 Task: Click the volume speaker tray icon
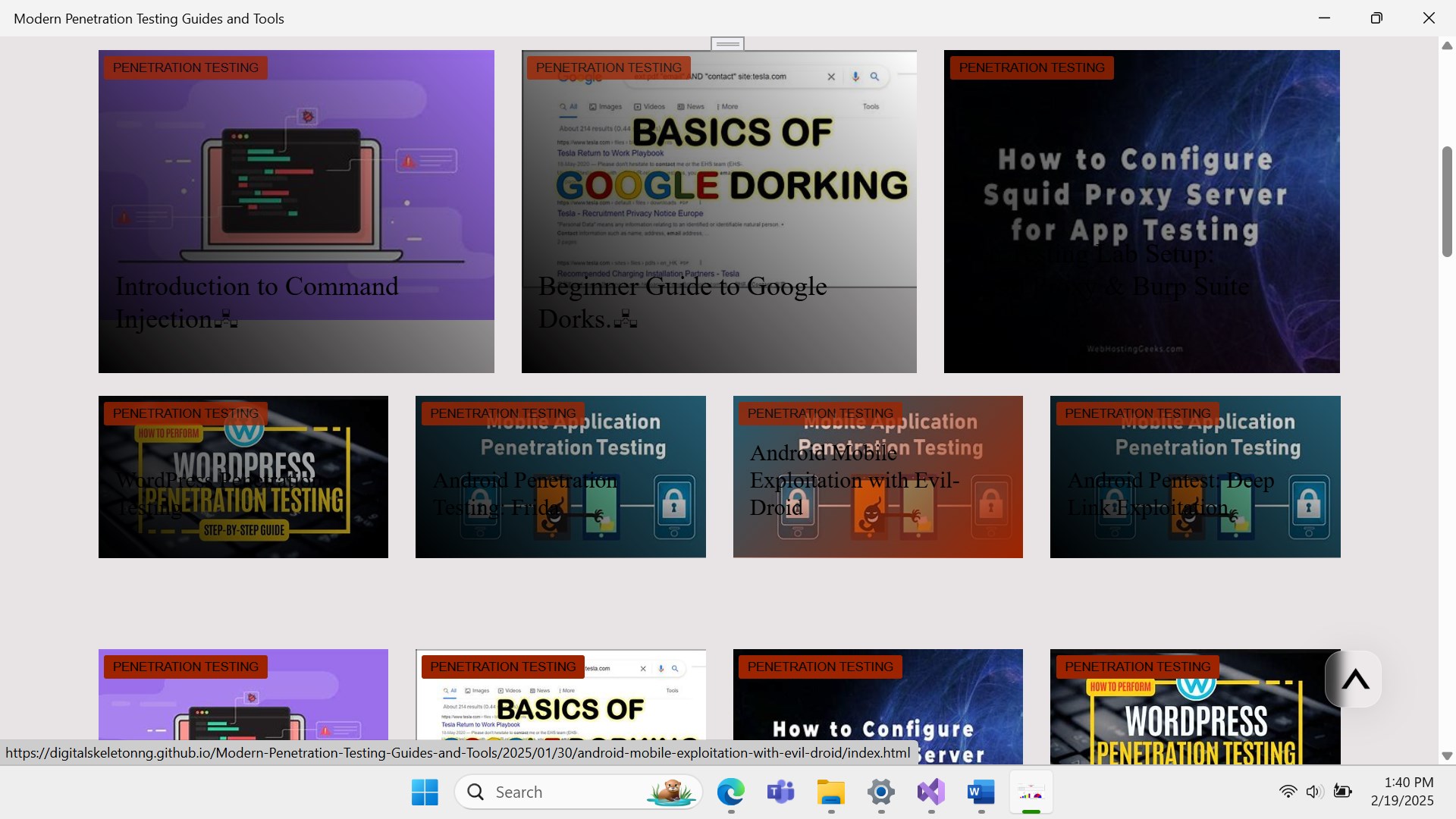coord(1314,792)
